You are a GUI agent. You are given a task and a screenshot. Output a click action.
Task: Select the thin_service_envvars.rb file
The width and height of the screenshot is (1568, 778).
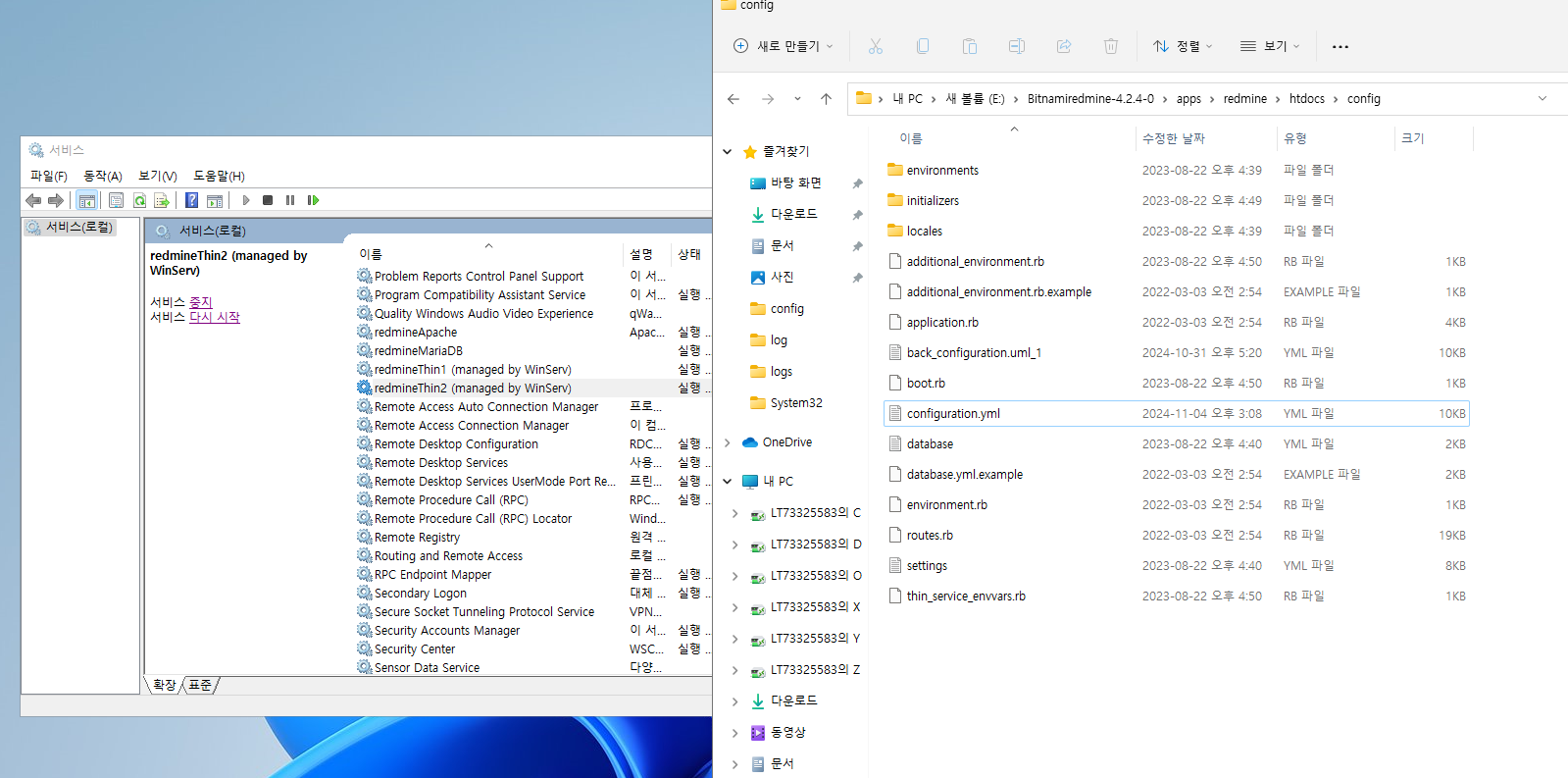(x=1177, y=596)
